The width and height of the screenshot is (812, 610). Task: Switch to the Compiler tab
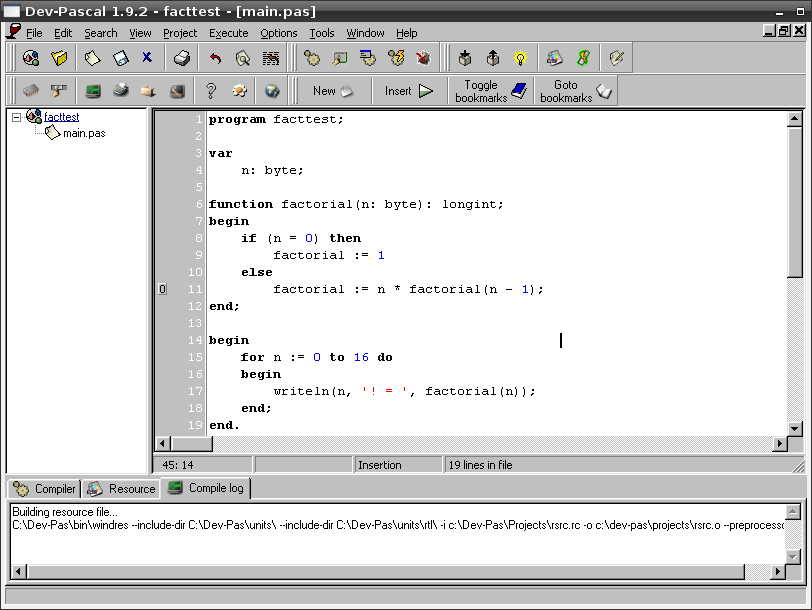[x=45, y=489]
